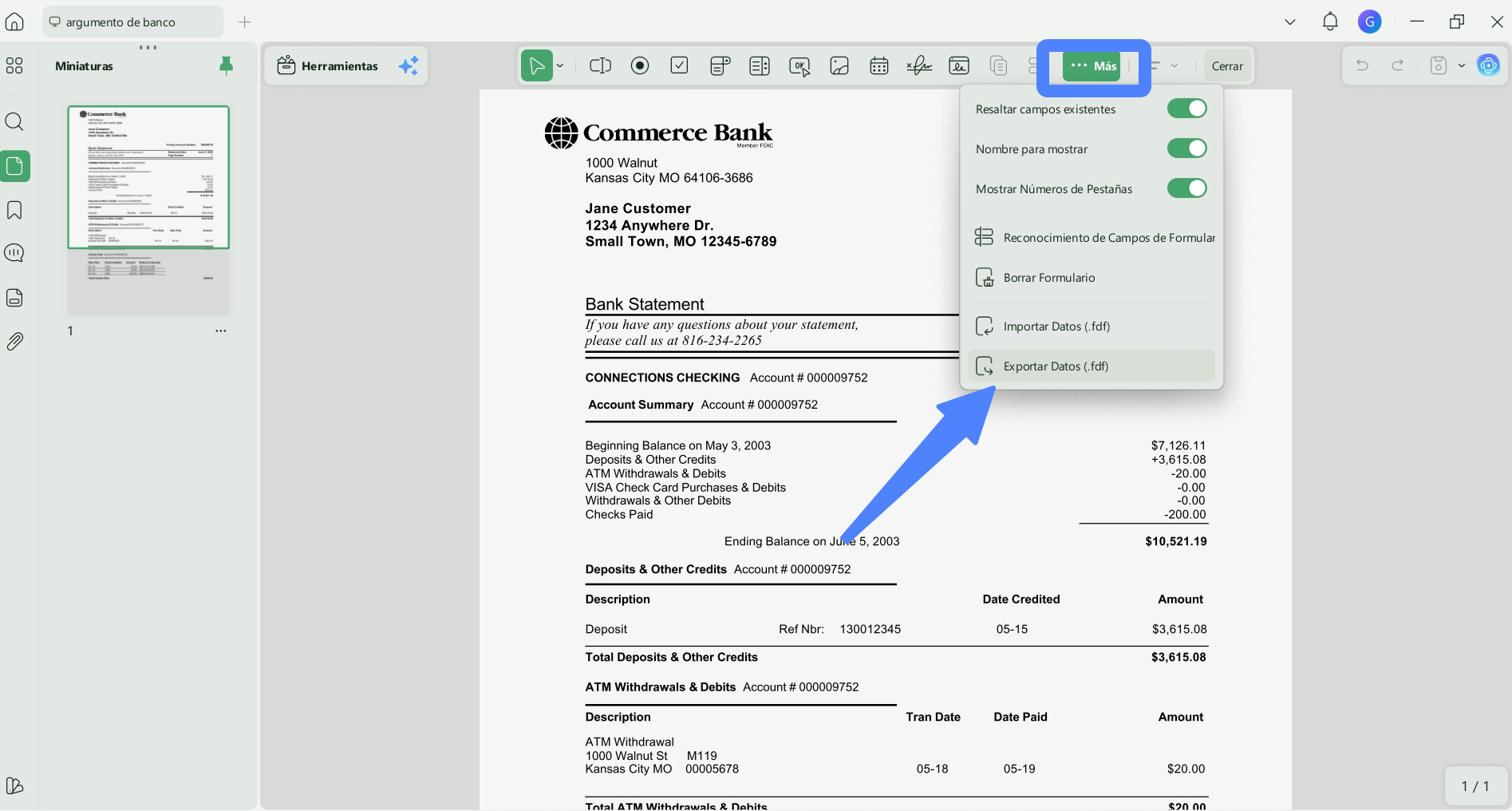Choose Borrar Formulario menu entry
This screenshot has width=1512, height=811.
pos(1091,278)
